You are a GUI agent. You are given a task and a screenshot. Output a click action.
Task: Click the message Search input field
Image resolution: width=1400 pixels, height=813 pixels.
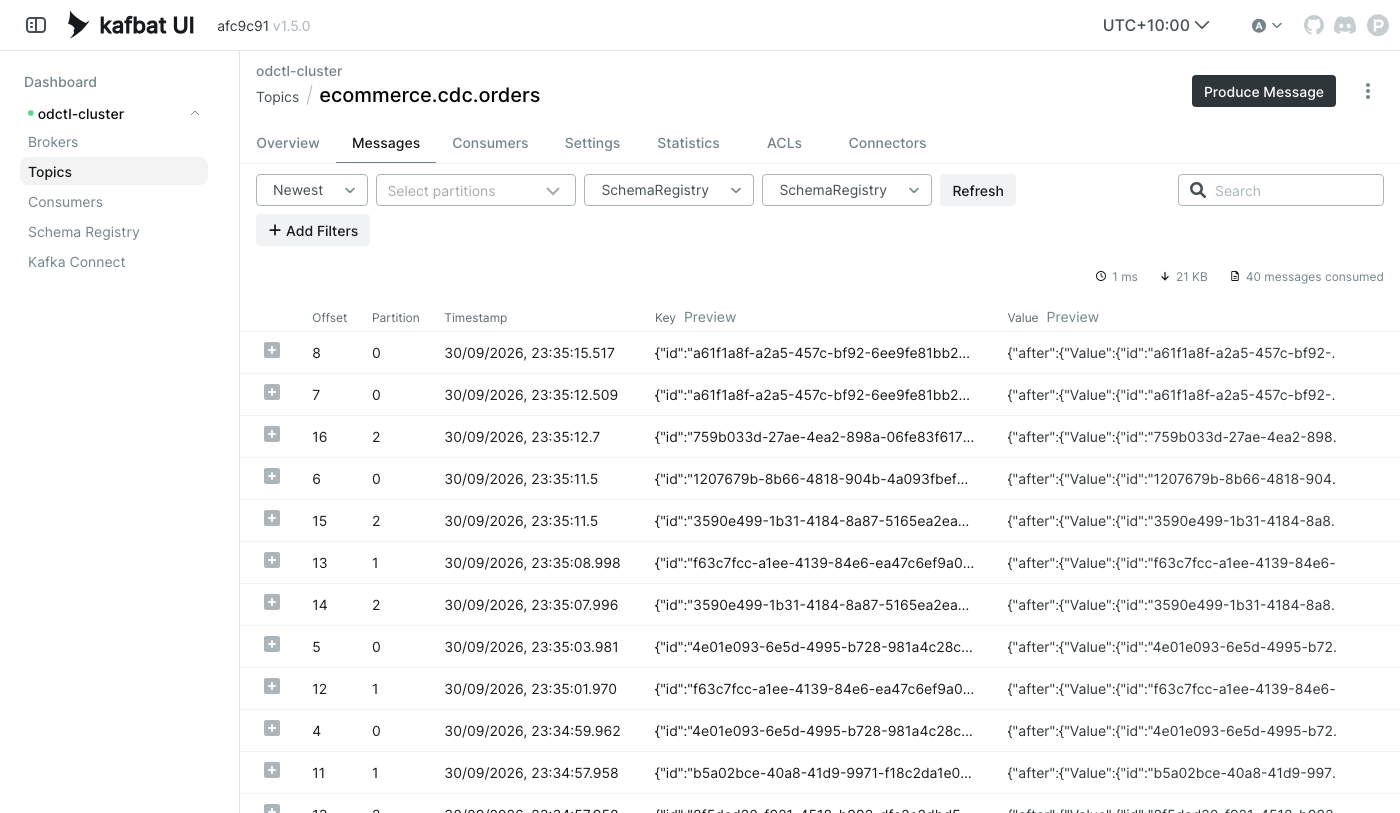[x=1281, y=190]
